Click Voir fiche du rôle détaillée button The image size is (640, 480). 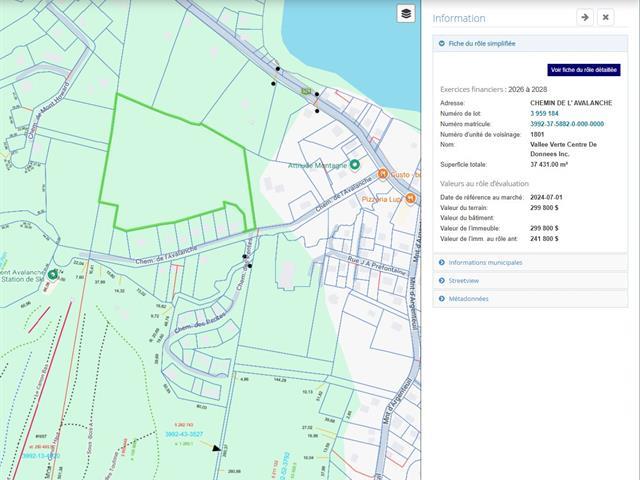[x=584, y=70]
